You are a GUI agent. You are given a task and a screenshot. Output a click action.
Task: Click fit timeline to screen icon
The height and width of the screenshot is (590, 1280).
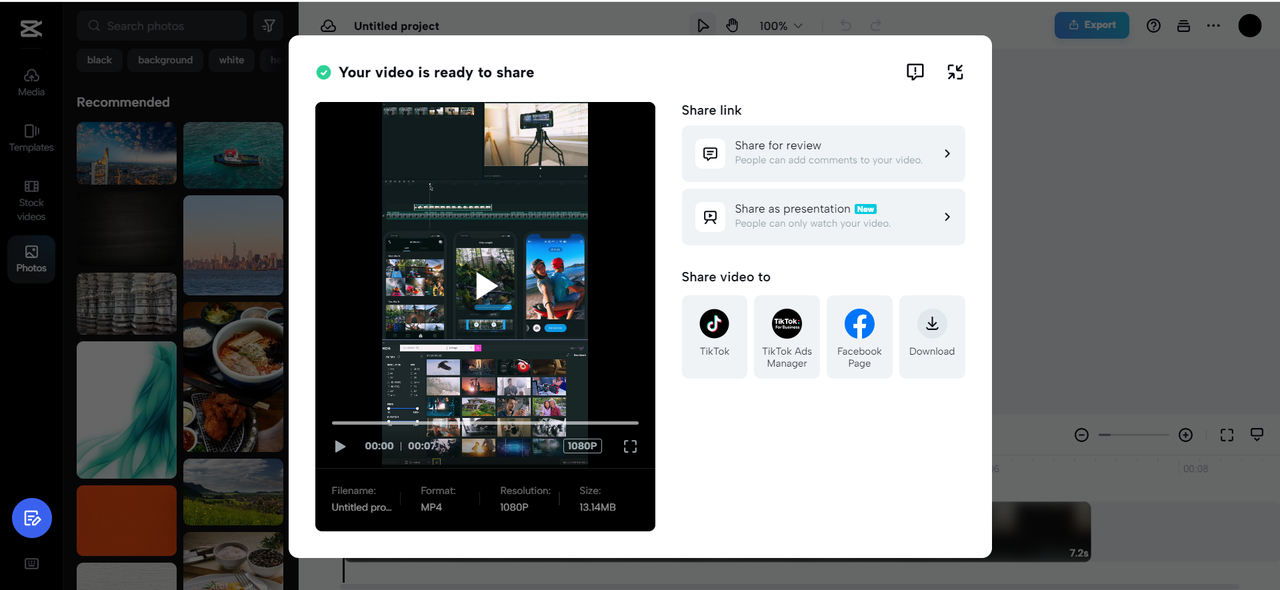pyautogui.click(x=1227, y=435)
